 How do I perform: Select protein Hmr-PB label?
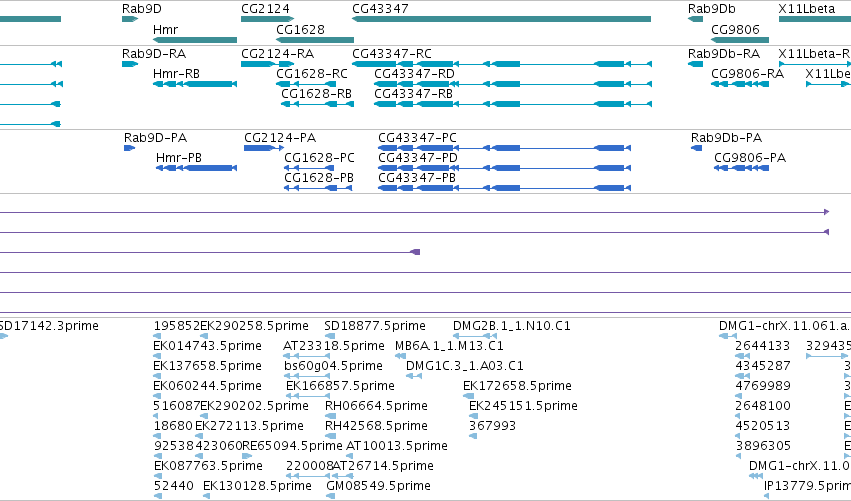tap(179, 157)
